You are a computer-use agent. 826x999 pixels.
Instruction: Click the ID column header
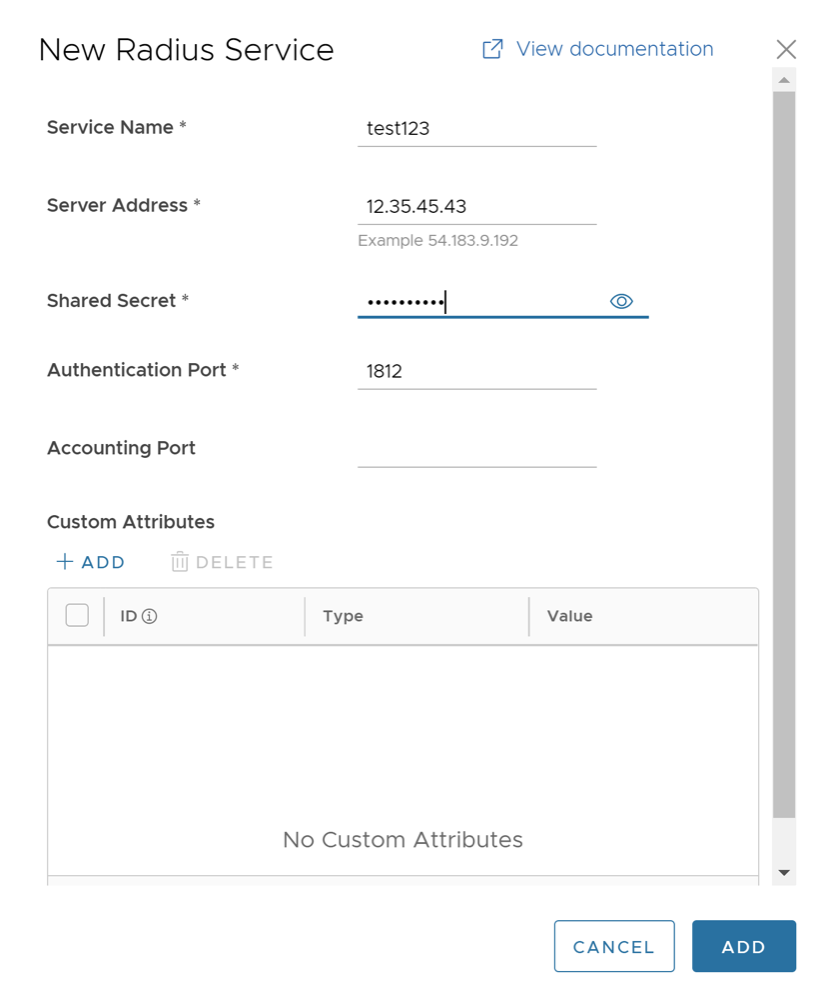pos(129,616)
